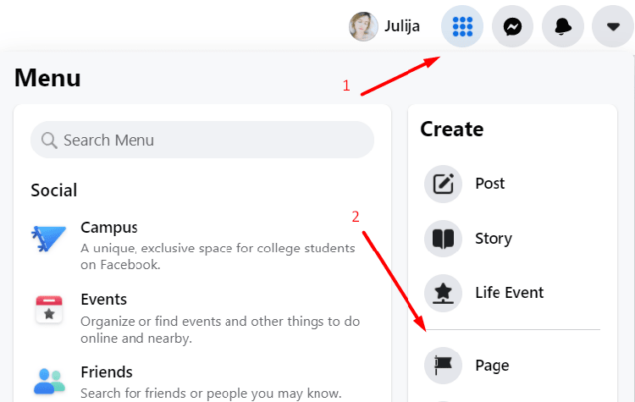Image resolution: width=635 pixels, height=402 pixels.
Task: Create a new Page from the label
Action: click(492, 366)
